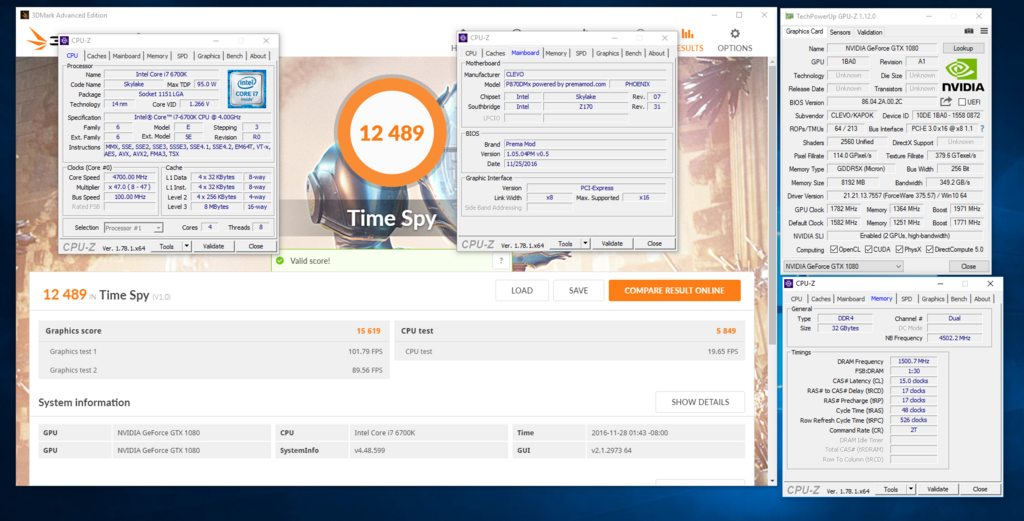Screen dimensions: 1024x521
Task: Toggle the UEFI checkbox in GPU-Z
Action: click(962, 103)
